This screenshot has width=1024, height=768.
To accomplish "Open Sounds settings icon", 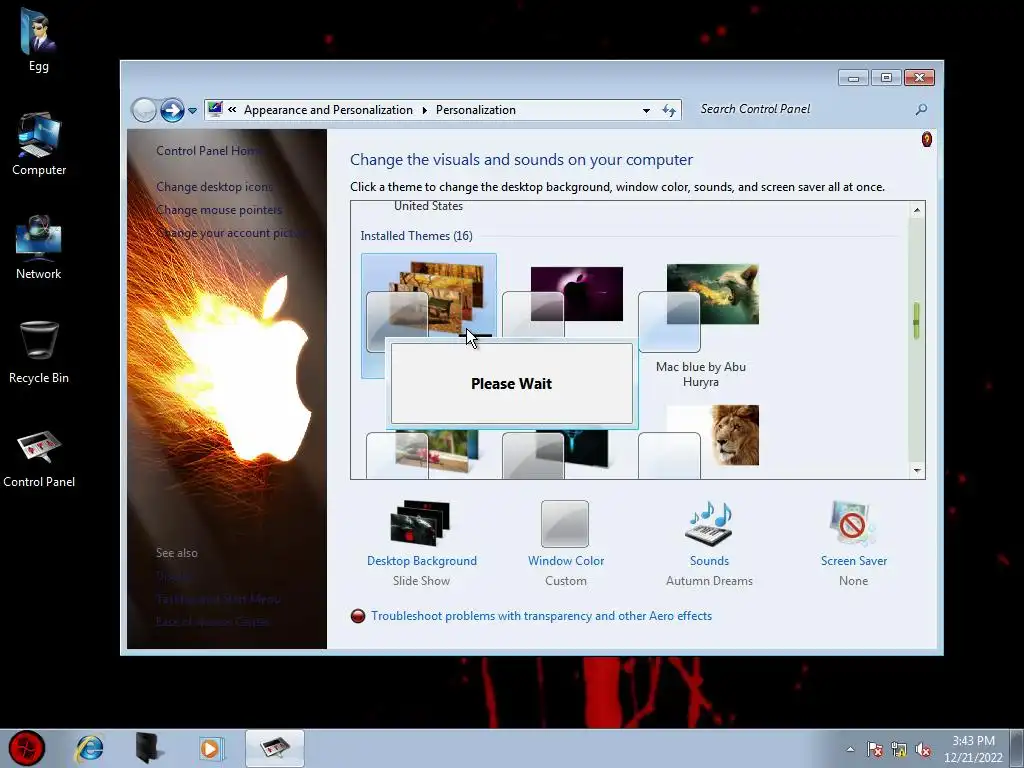I will (x=709, y=523).
